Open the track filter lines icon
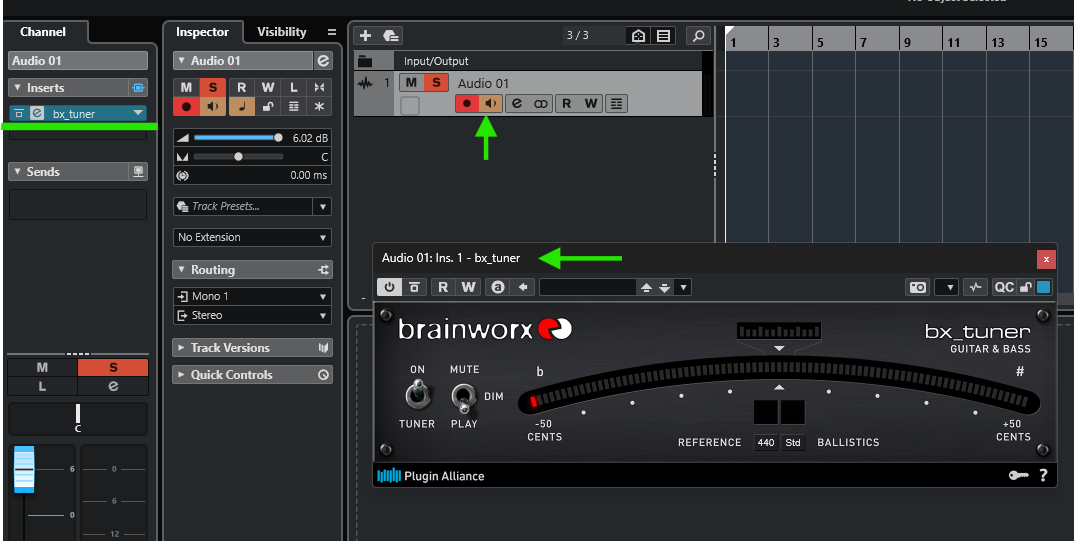 (663, 36)
